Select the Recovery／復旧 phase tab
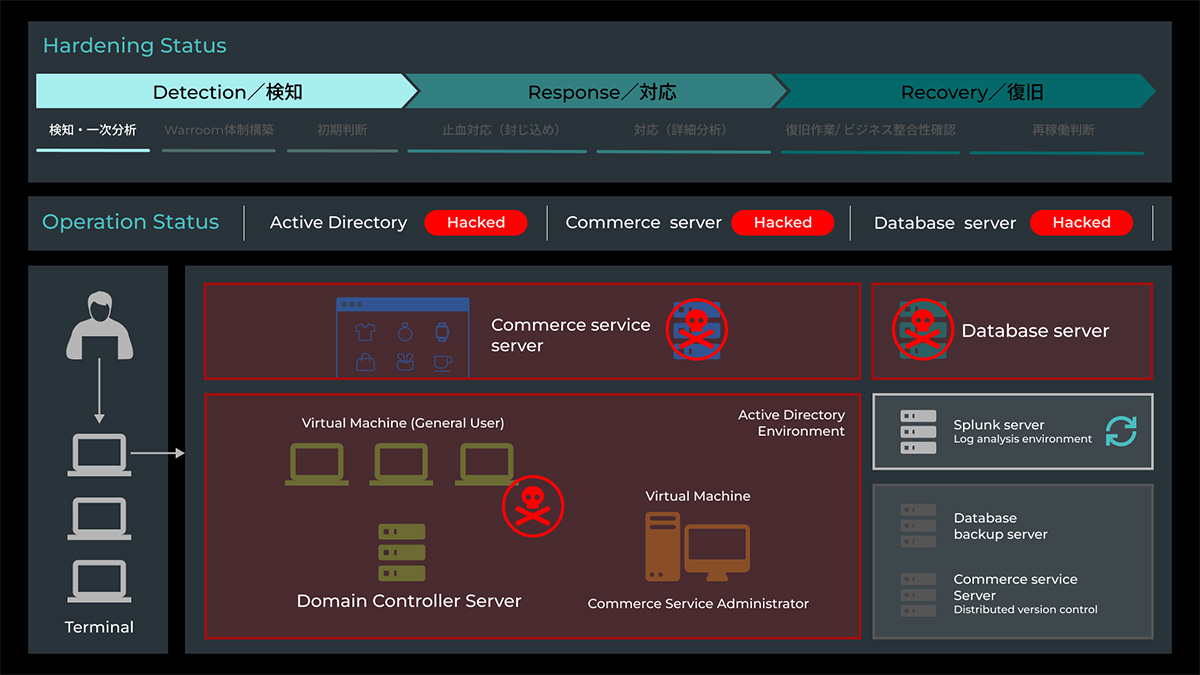This screenshot has width=1200, height=675. tap(972, 92)
